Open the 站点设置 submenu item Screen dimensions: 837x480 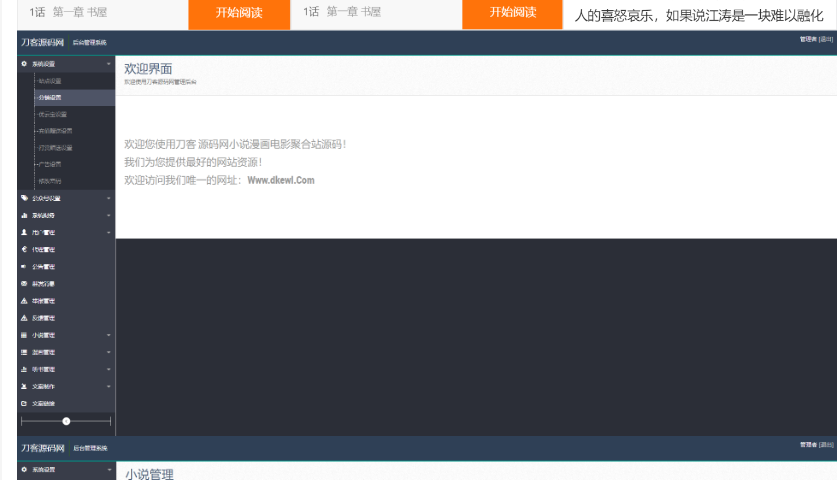(x=50, y=80)
